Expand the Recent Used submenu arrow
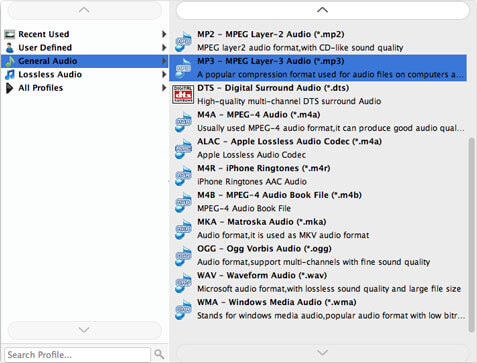This screenshot has height=363, width=477. pyautogui.click(x=164, y=34)
